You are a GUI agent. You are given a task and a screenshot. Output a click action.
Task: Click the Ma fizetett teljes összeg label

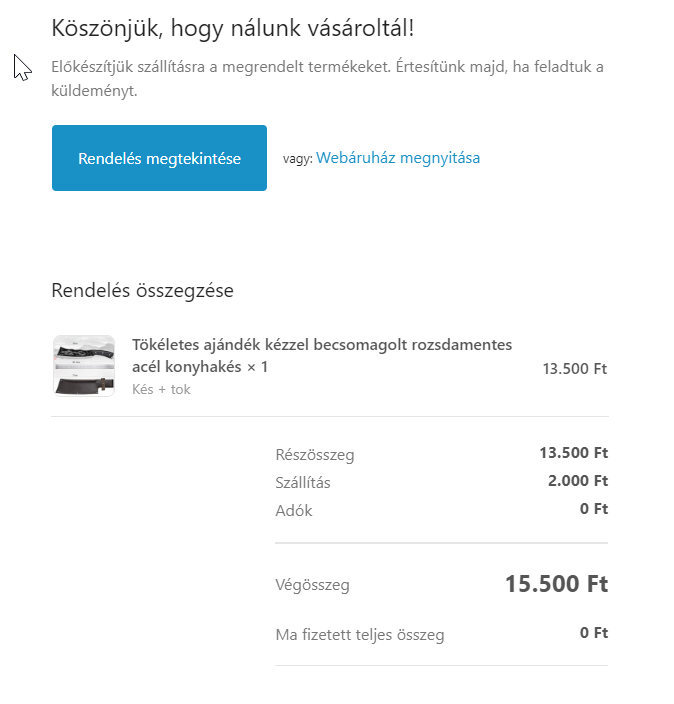(x=360, y=635)
